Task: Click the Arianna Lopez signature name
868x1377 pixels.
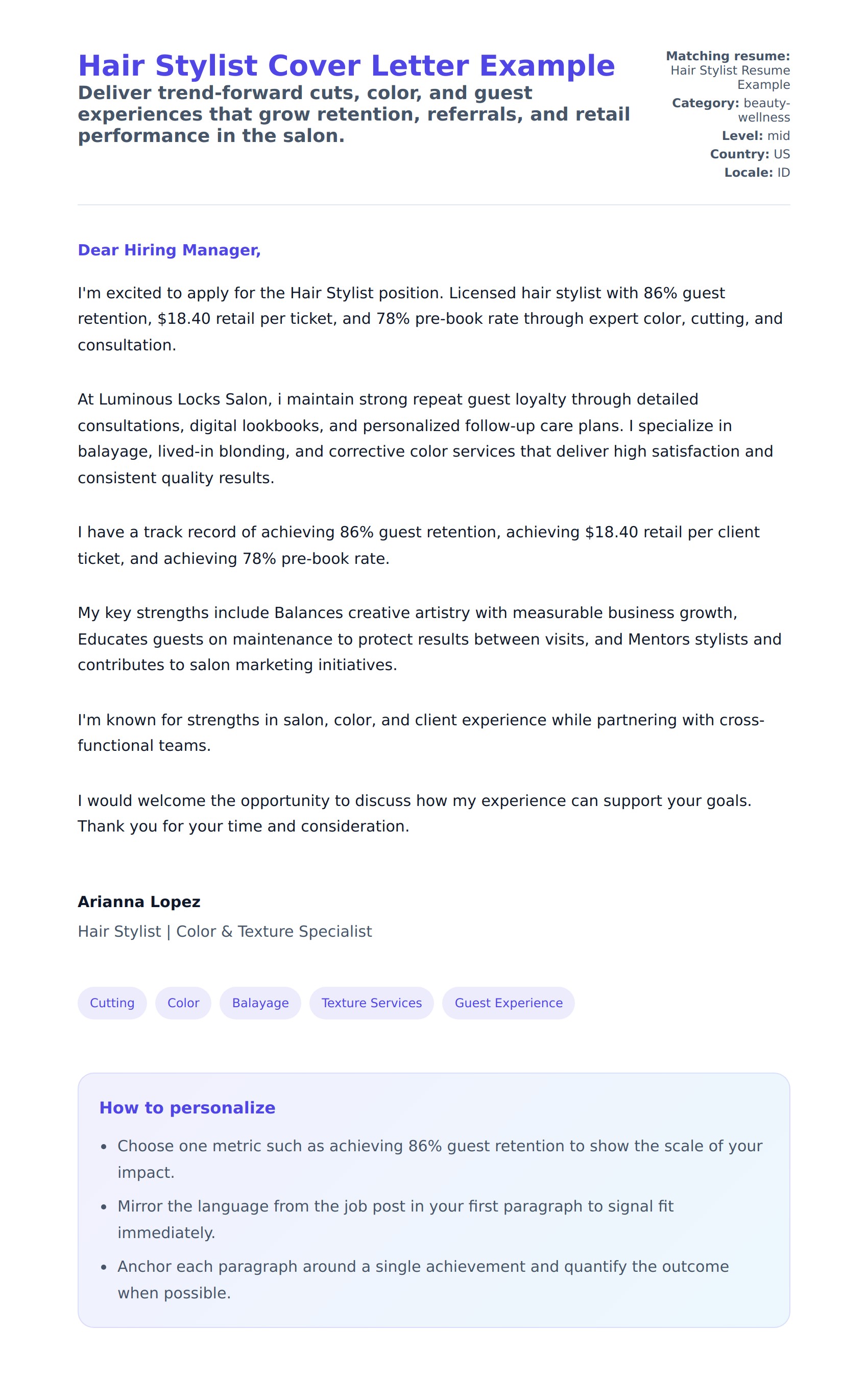Action: tap(139, 902)
